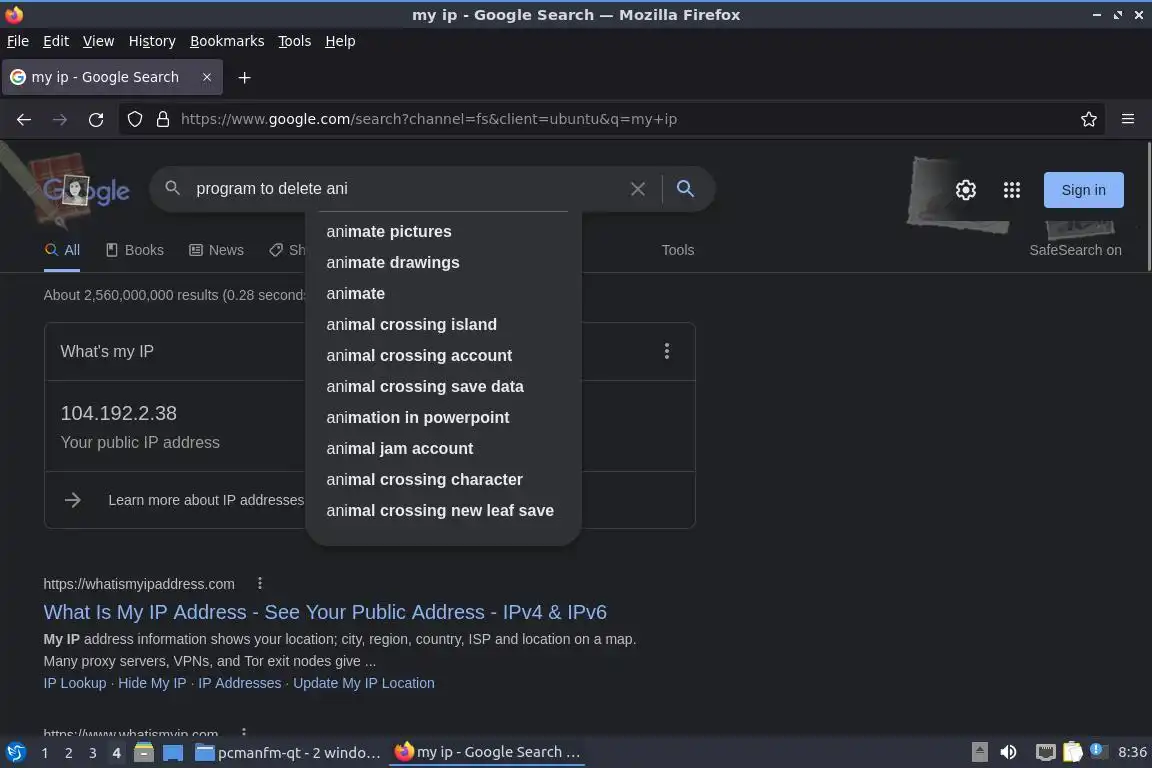Switch to pcmanfm-qt taskbar window entry
This screenshot has width=1152, height=768.
point(288,752)
